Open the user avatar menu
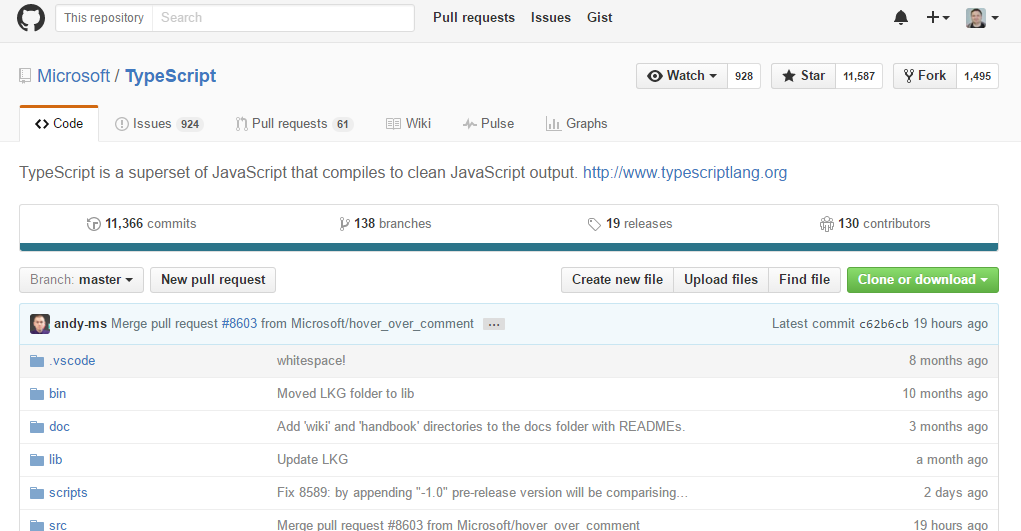Image resolution: width=1021 pixels, height=531 pixels. (x=982, y=18)
